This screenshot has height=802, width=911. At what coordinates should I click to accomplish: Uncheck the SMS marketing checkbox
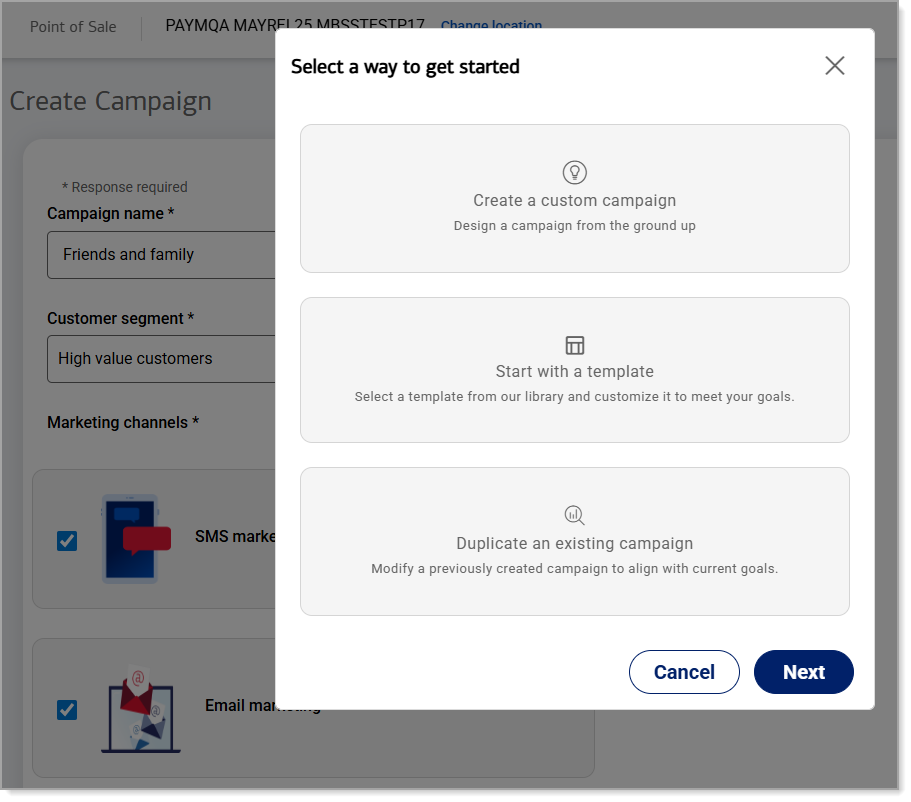[x=67, y=541]
